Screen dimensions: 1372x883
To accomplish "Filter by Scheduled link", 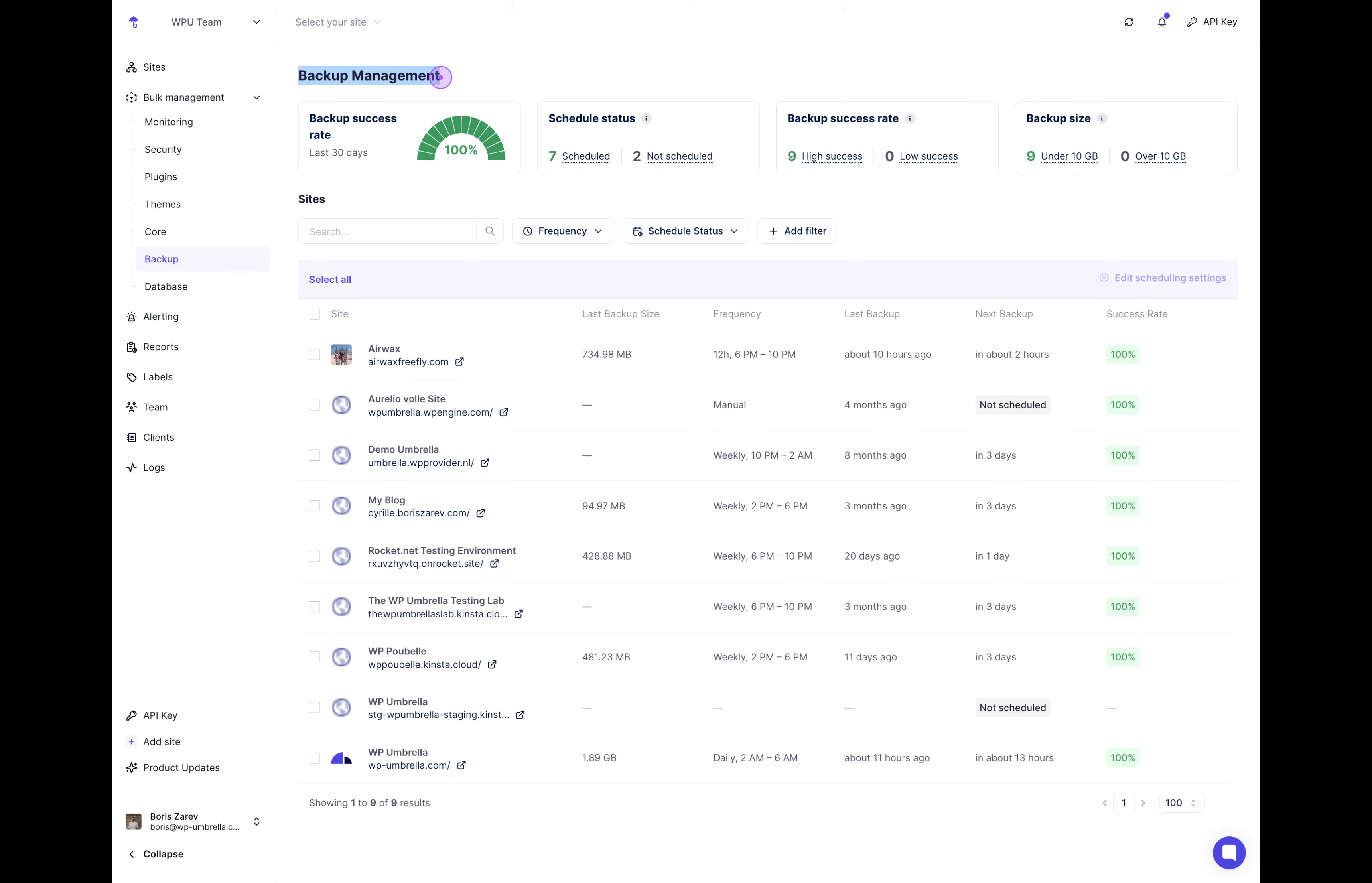I will [x=585, y=156].
